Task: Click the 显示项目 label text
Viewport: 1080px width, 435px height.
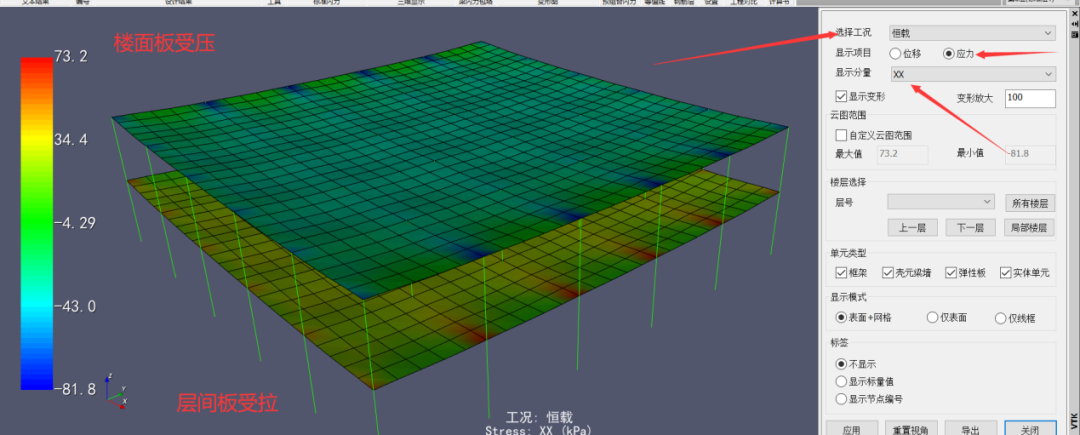Action: pyautogui.click(x=853, y=53)
